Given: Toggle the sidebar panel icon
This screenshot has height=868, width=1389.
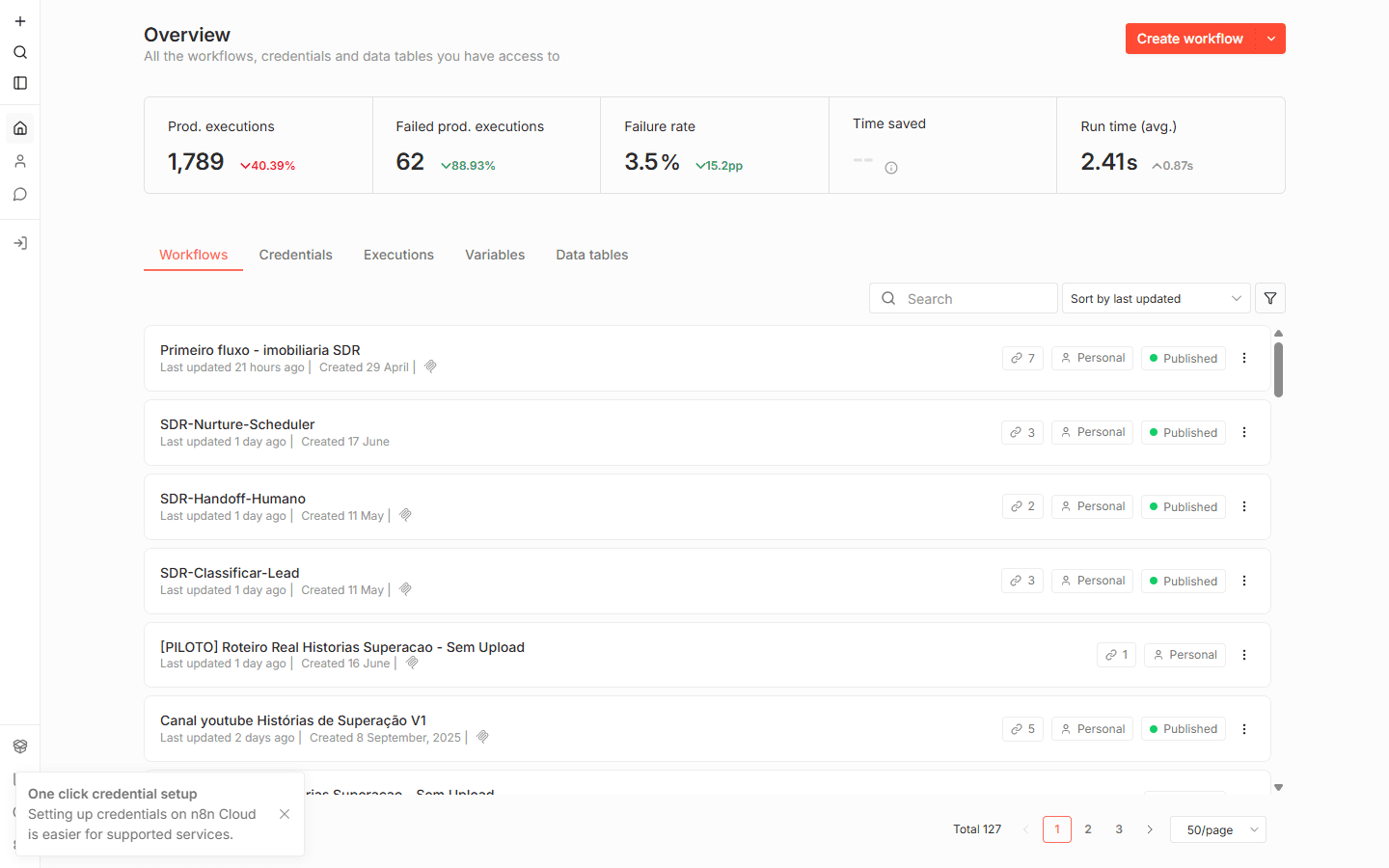Looking at the screenshot, I should tap(20, 83).
